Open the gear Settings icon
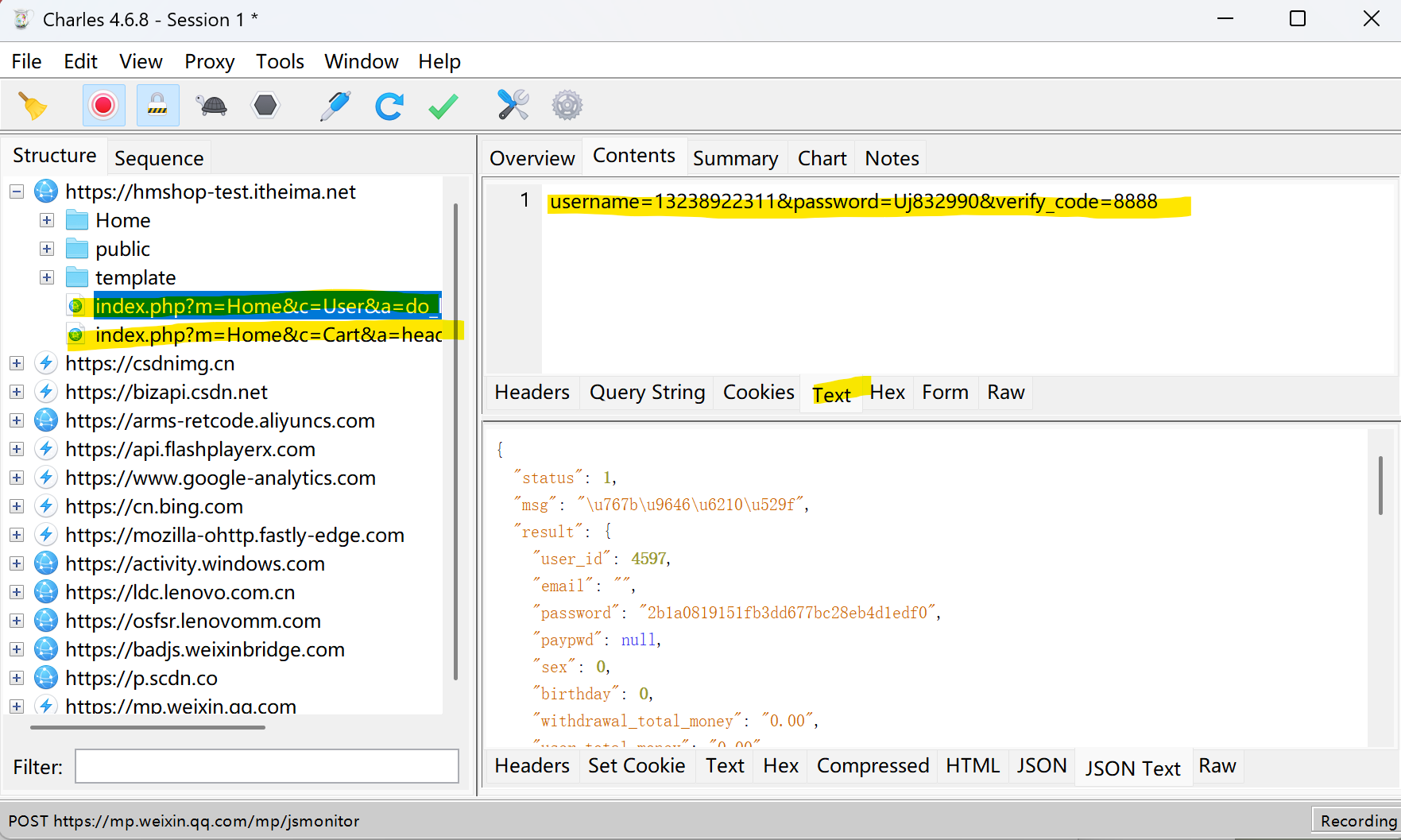1401x840 pixels. click(x=567, y=106)
